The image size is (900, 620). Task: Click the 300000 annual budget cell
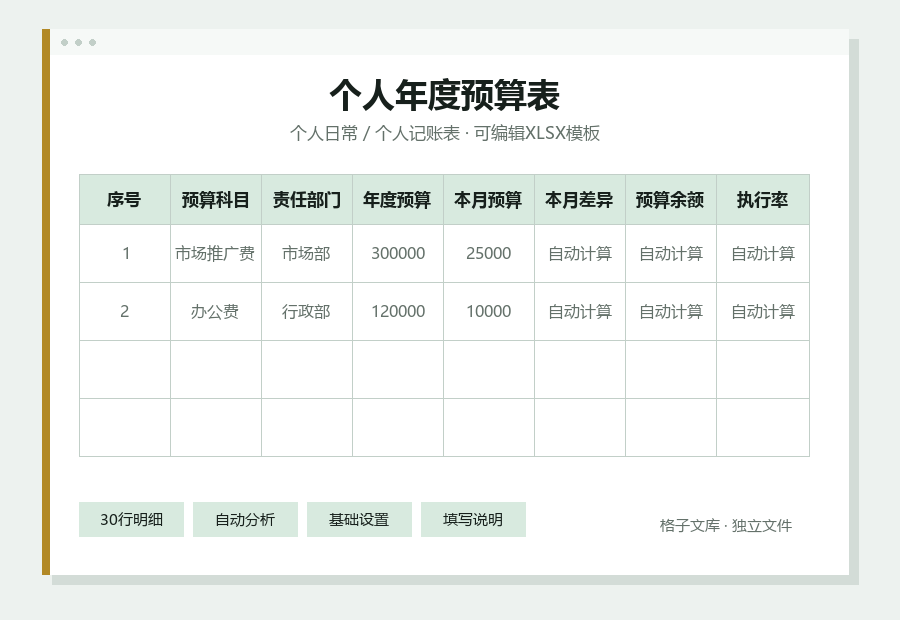coord(398,253)
